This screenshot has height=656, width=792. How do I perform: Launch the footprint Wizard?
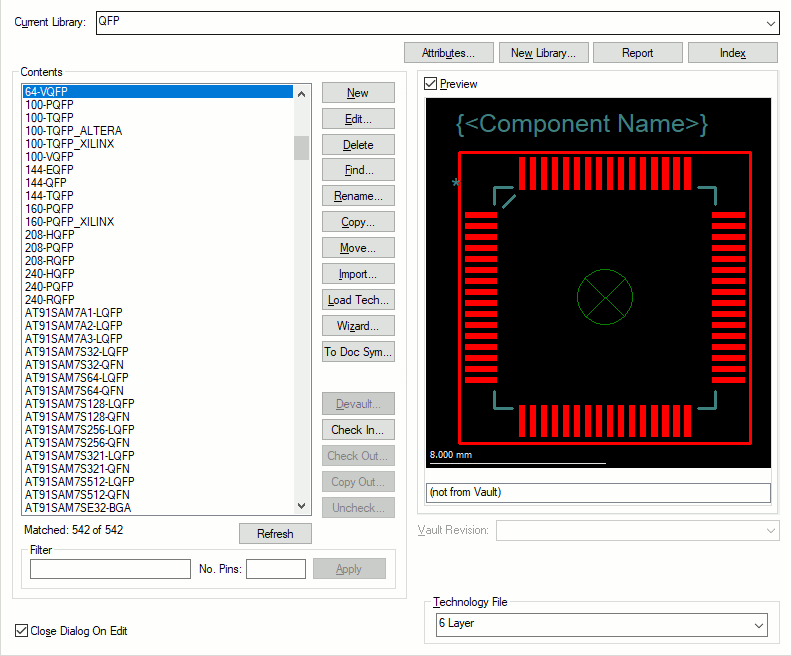[358, 326]
